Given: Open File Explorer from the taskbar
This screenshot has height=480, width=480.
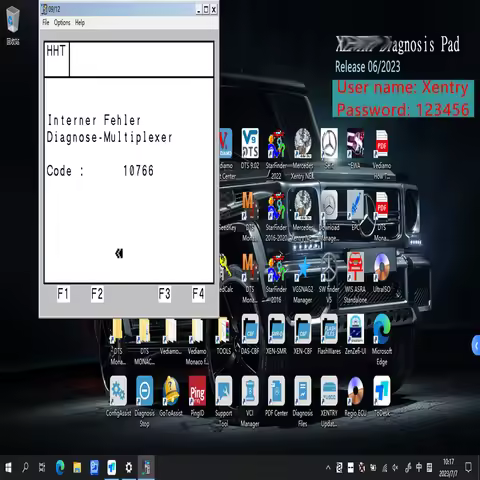Looking at the screenshot, I should click(x=77, y=468).
